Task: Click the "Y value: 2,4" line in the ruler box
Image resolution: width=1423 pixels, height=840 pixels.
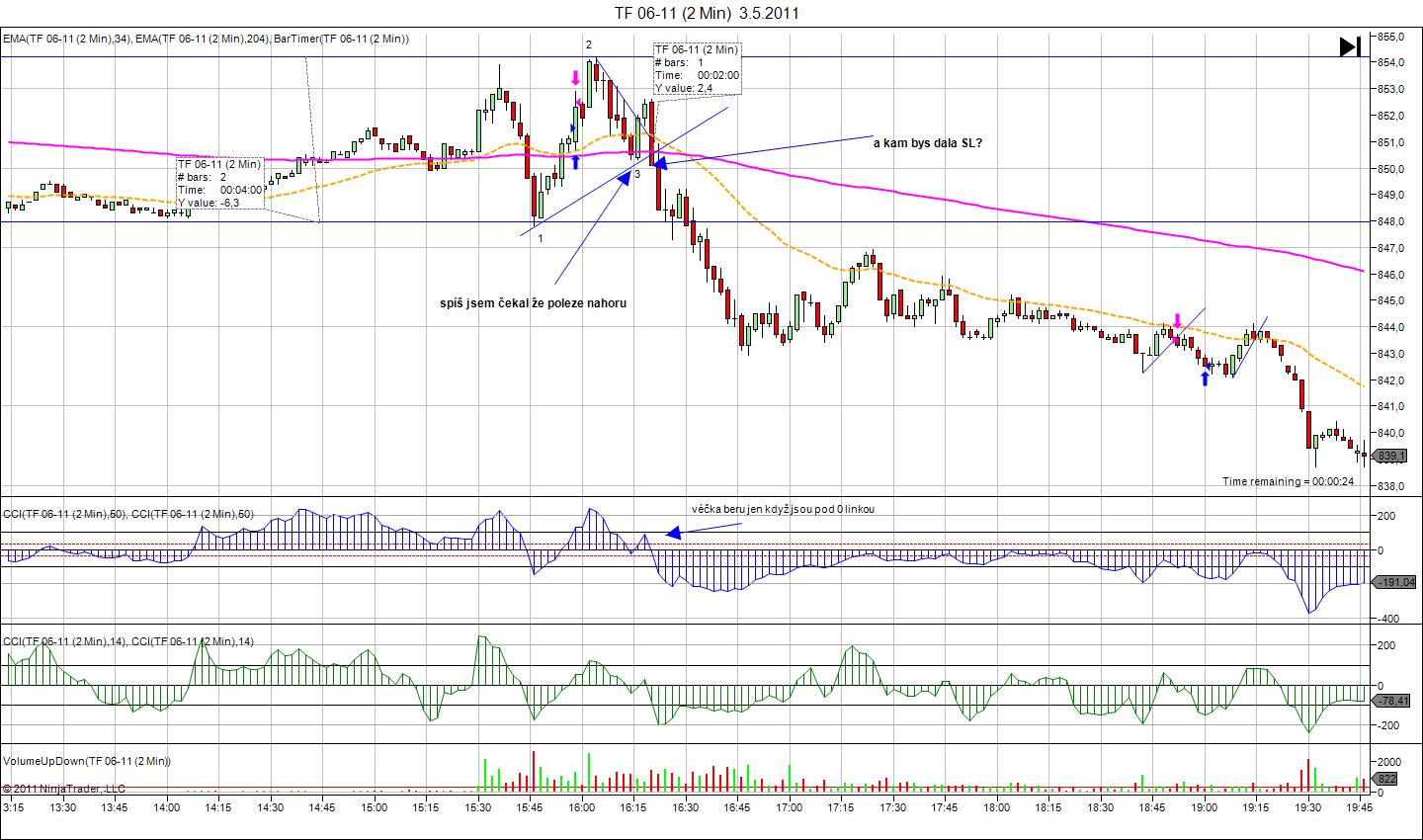Action: coord(684,88)
